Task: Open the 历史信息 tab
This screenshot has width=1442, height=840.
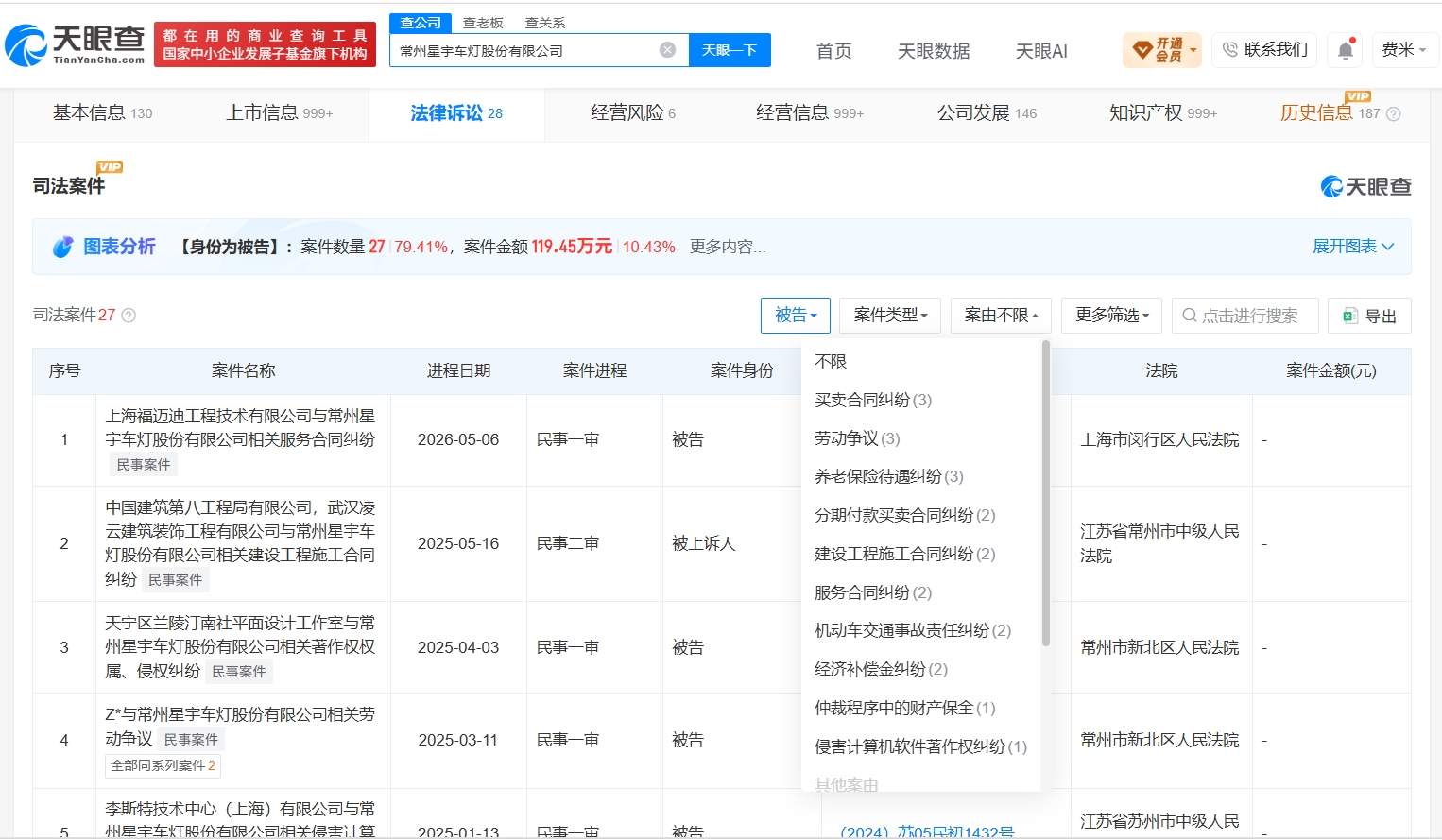Action: tap(1330, 113)
